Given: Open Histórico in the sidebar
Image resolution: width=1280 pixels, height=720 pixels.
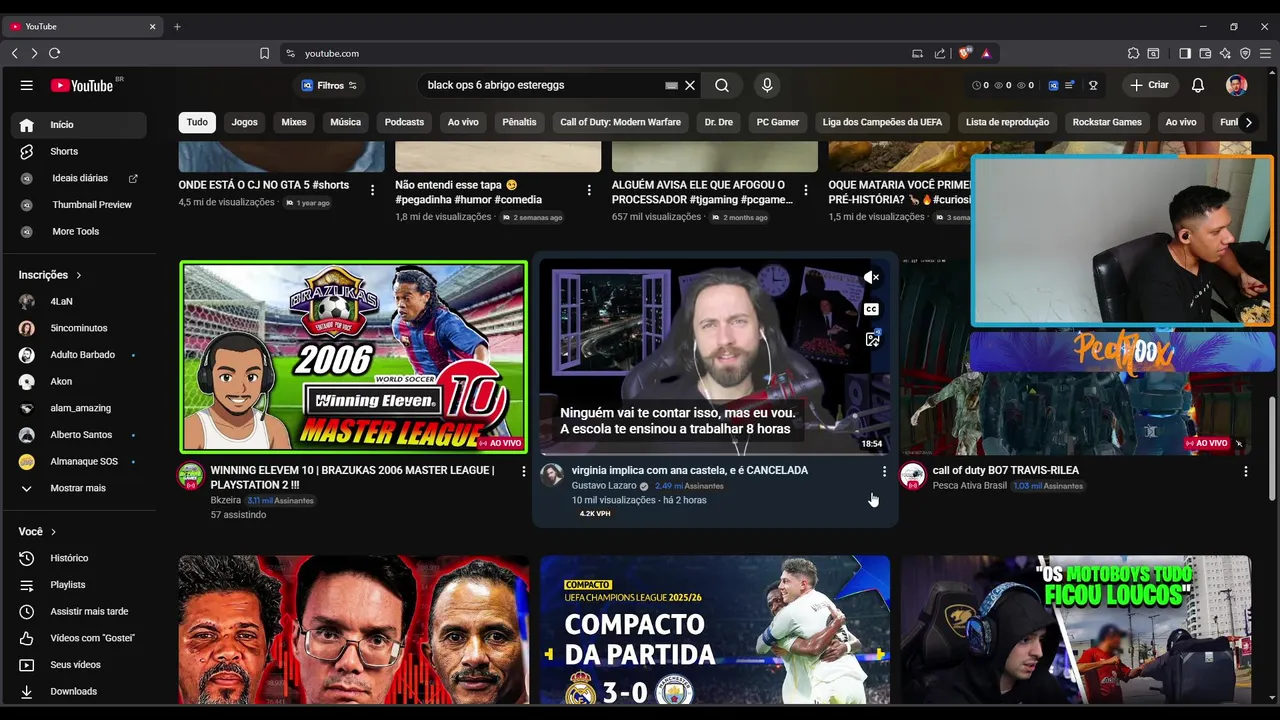Looking at the screenshot, I should 78,558.
